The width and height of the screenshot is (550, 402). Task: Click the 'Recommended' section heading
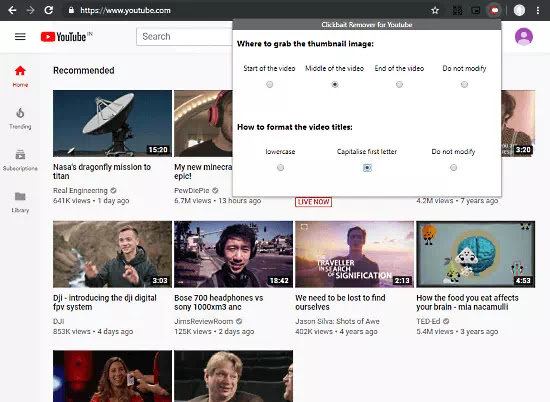point(83,70)
